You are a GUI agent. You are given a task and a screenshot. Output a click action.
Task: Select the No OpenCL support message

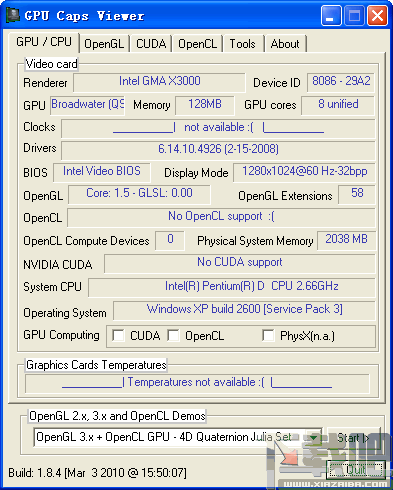pos(221,216)
